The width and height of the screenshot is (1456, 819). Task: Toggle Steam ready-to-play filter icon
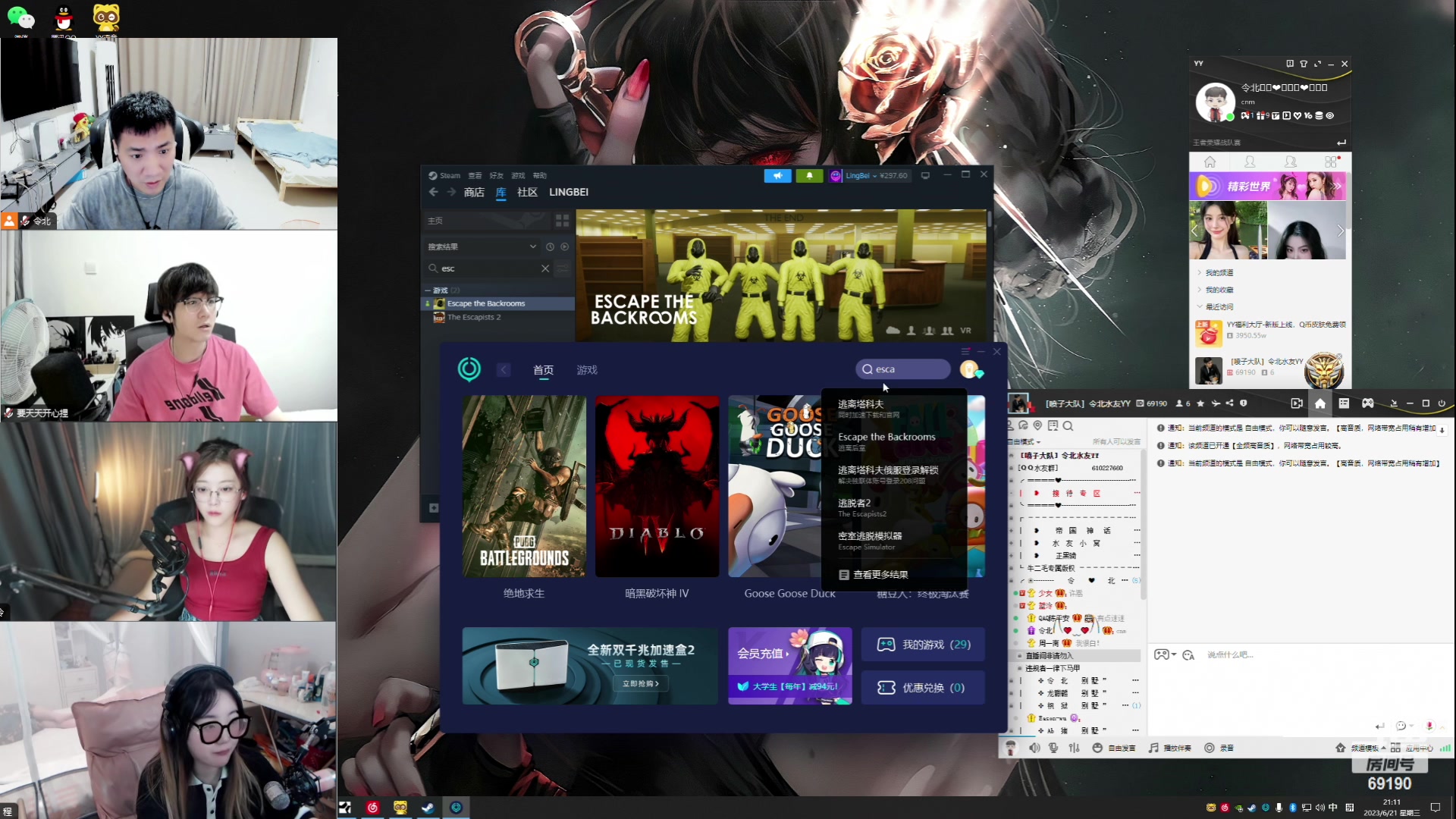coord(564,246)
